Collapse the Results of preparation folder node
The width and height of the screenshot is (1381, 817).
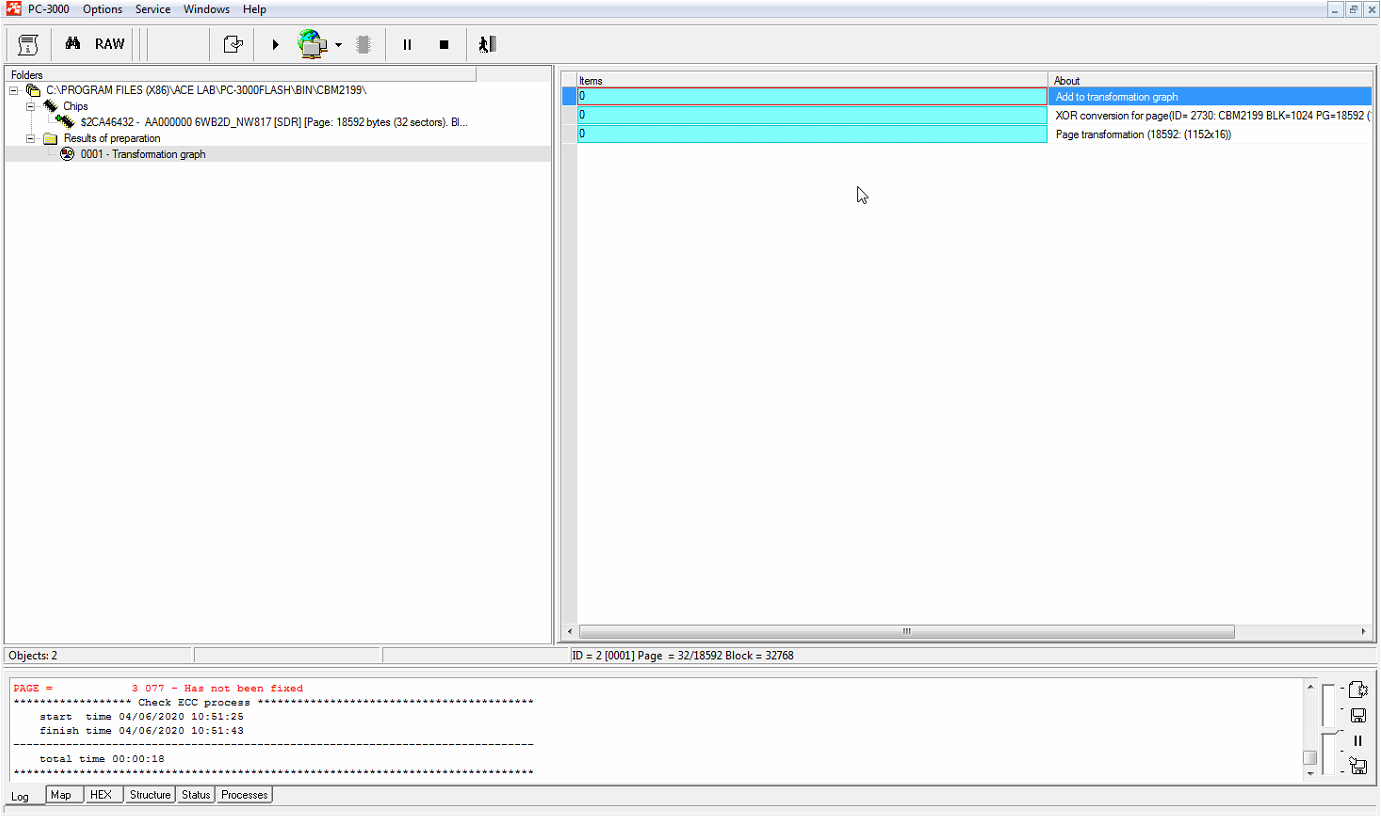point(30,138)
